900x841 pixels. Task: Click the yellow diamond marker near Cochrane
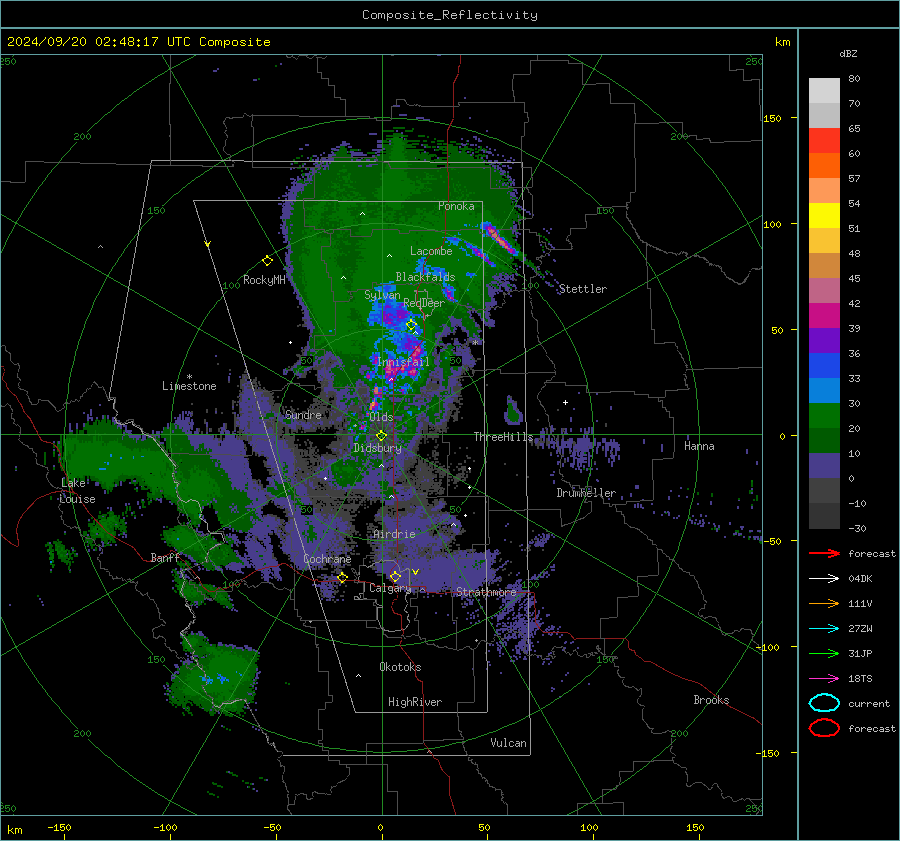coord(342,578)
